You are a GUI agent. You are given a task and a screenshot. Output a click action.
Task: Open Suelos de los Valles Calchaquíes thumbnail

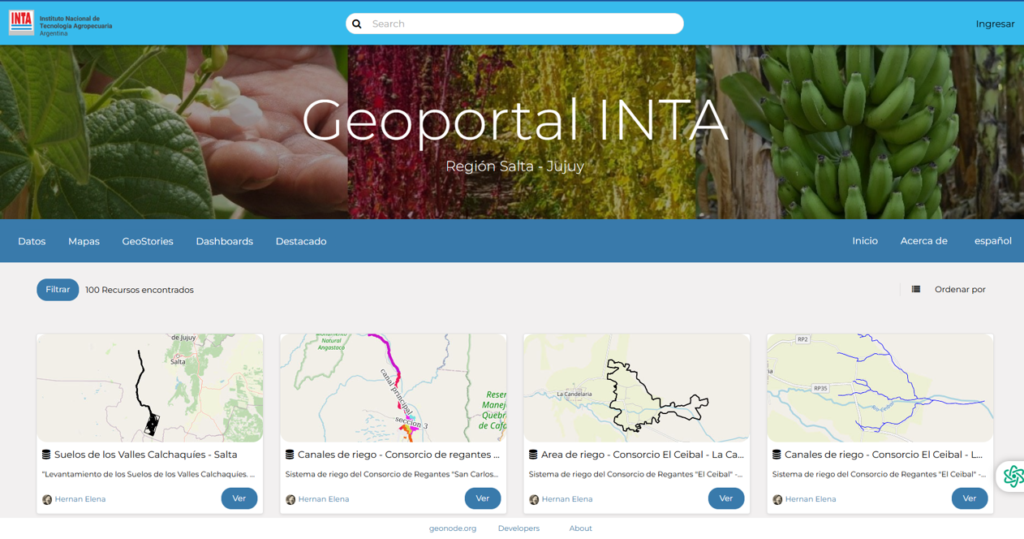click(x=150, y=388)
